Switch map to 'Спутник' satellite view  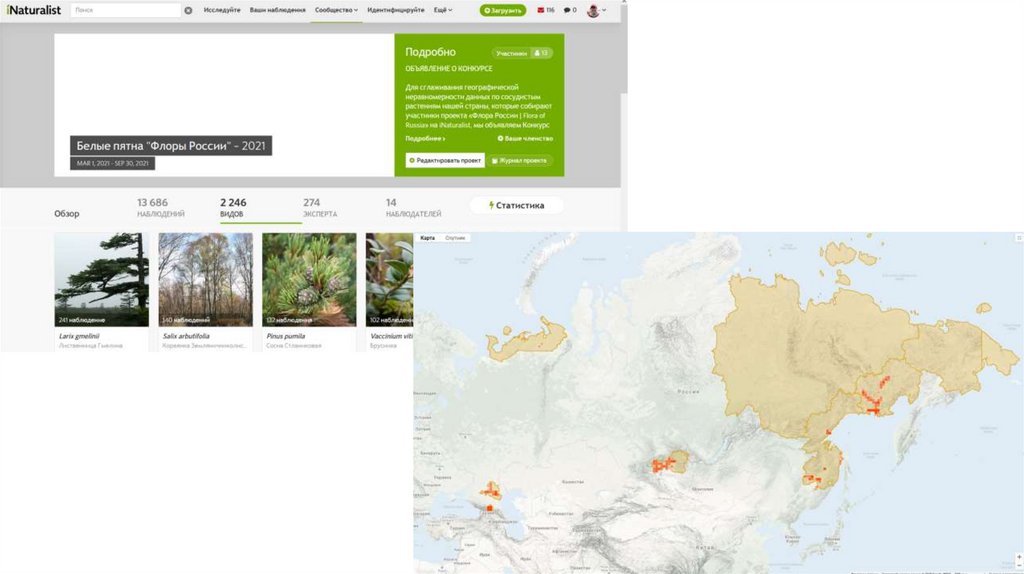point(455,238)
